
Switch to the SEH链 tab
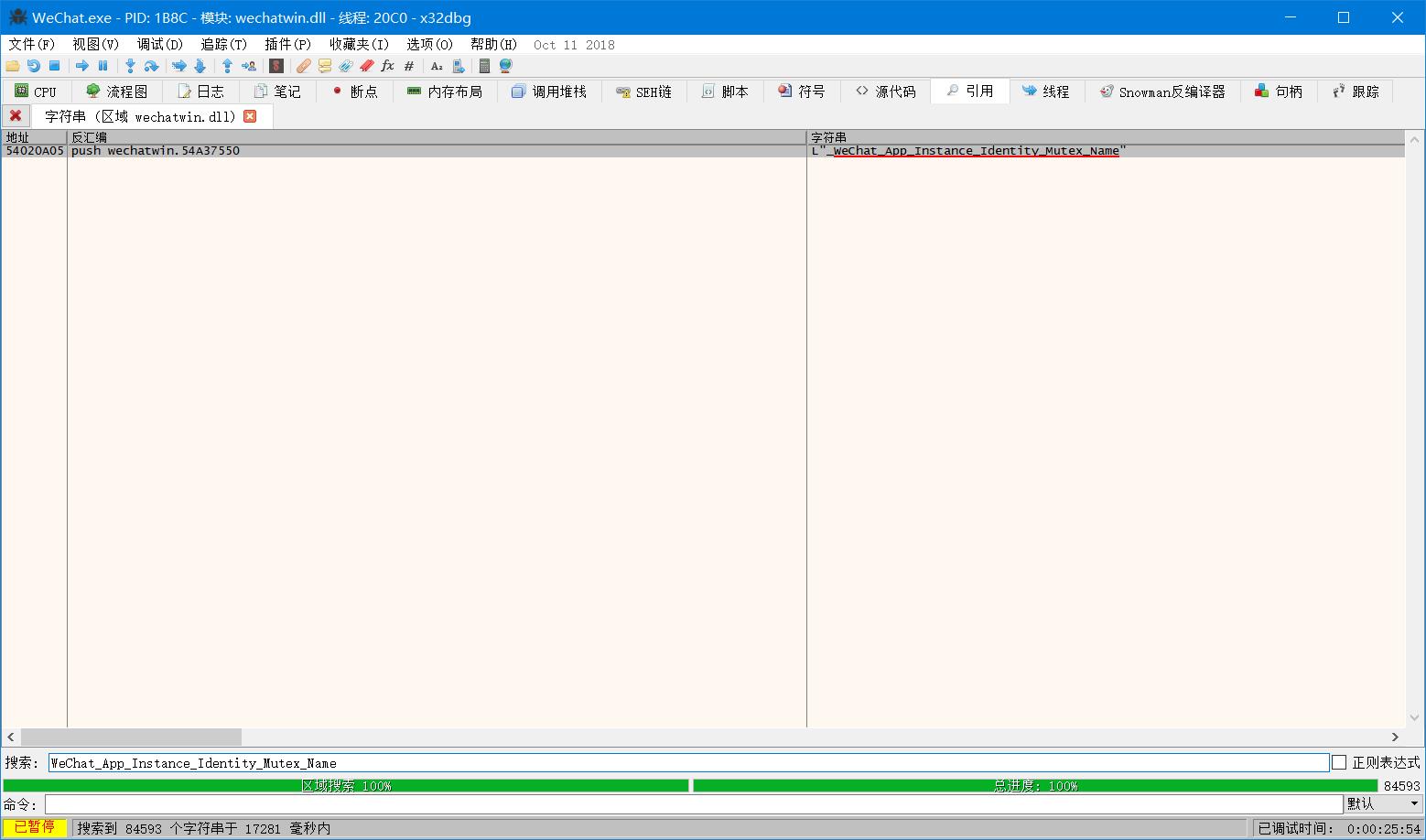click(644, 92)
